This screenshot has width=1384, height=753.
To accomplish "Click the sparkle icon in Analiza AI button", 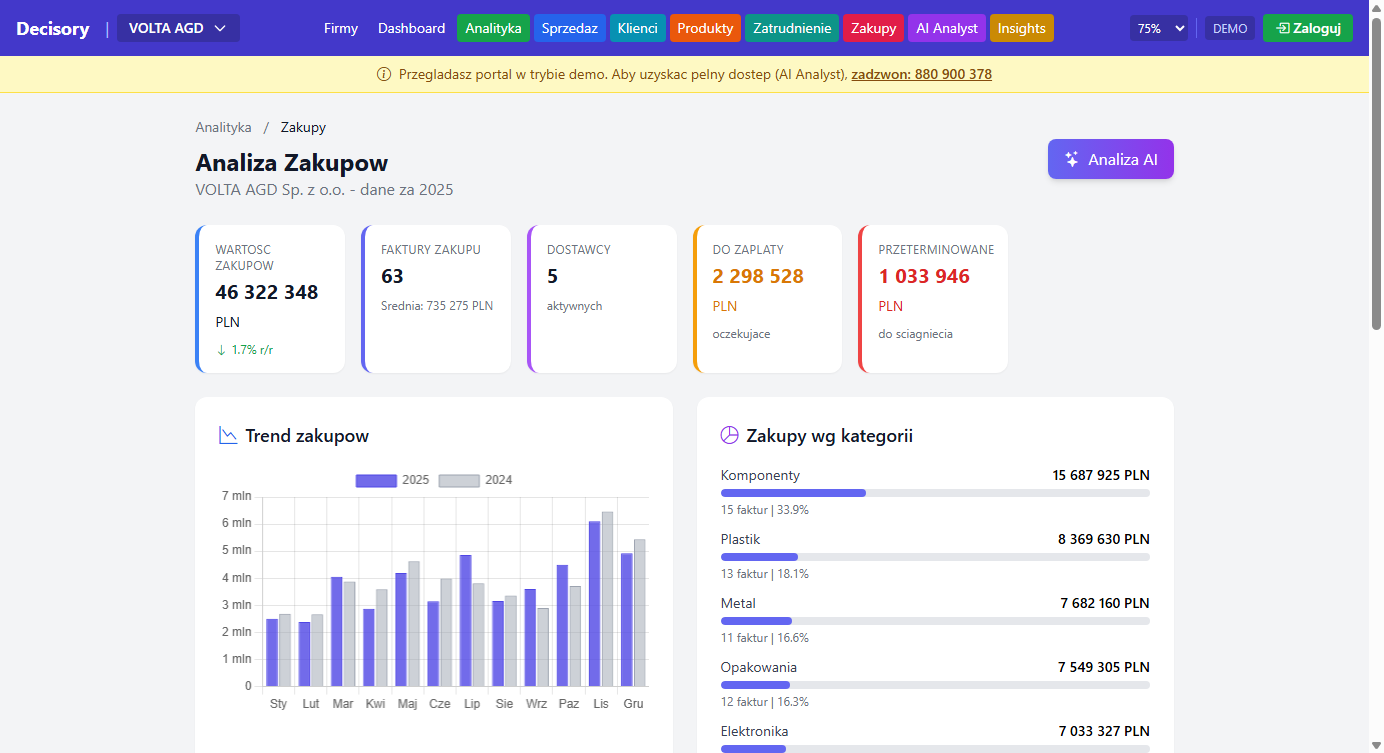I will pos(1072,159).
